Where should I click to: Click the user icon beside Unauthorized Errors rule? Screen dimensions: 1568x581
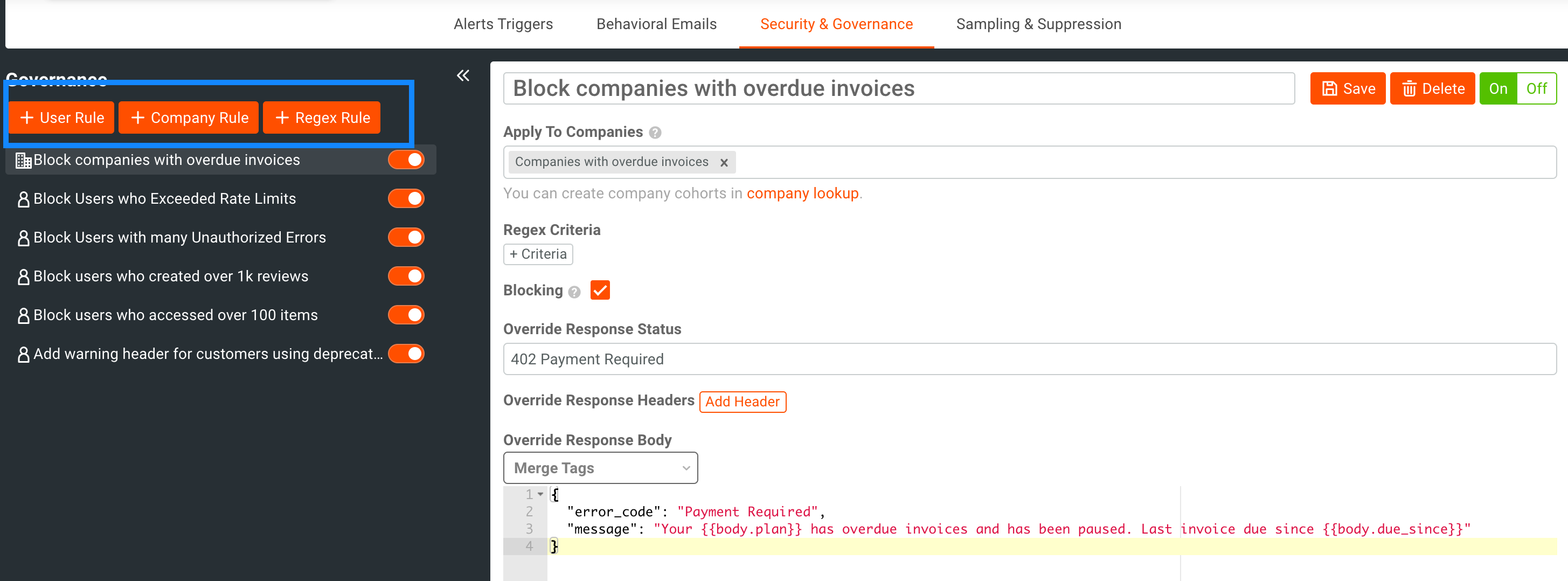[x=23, y=238]
